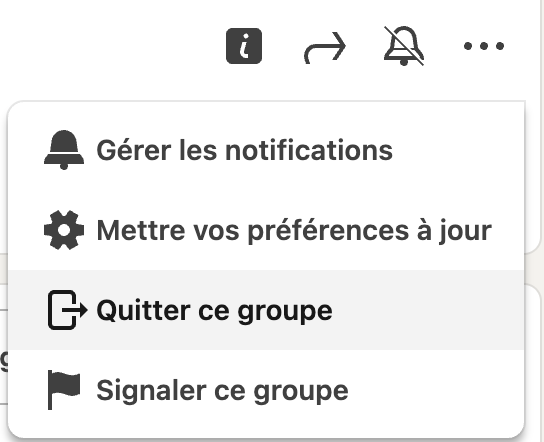Update preferences via the cogwheel entry
The height and width of the screenshot is (442, 544).
266,230
